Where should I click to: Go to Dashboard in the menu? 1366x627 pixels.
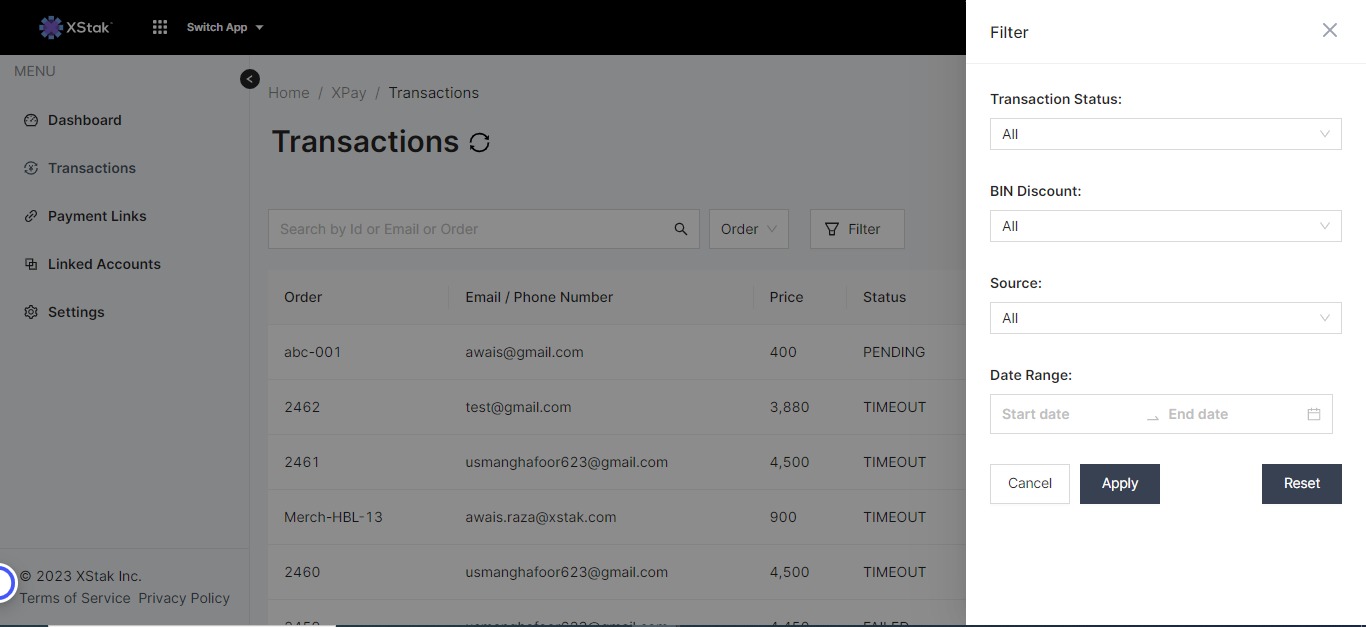point(84,120)
